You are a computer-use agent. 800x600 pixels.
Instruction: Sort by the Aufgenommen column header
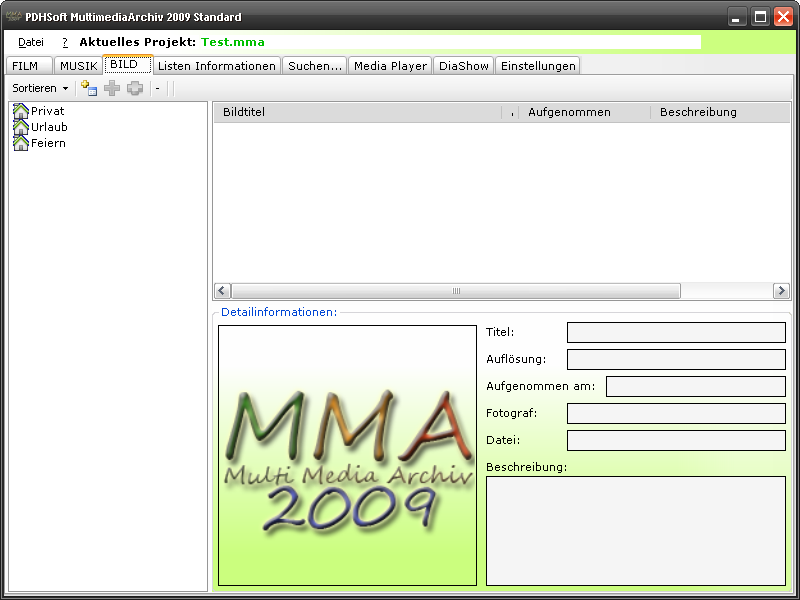[x=585, y=112]
